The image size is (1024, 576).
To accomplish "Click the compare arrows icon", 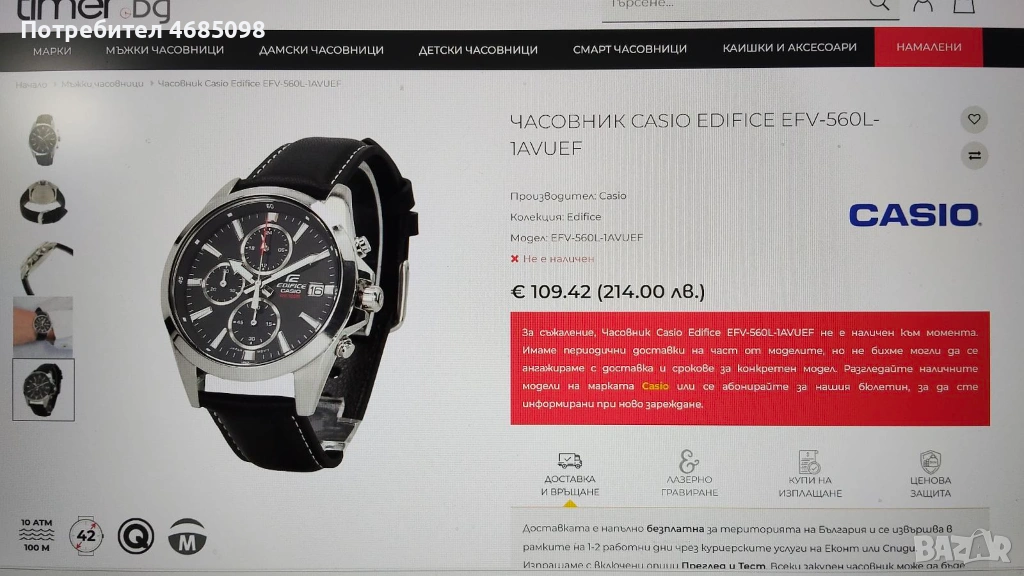I will (974, 155).
